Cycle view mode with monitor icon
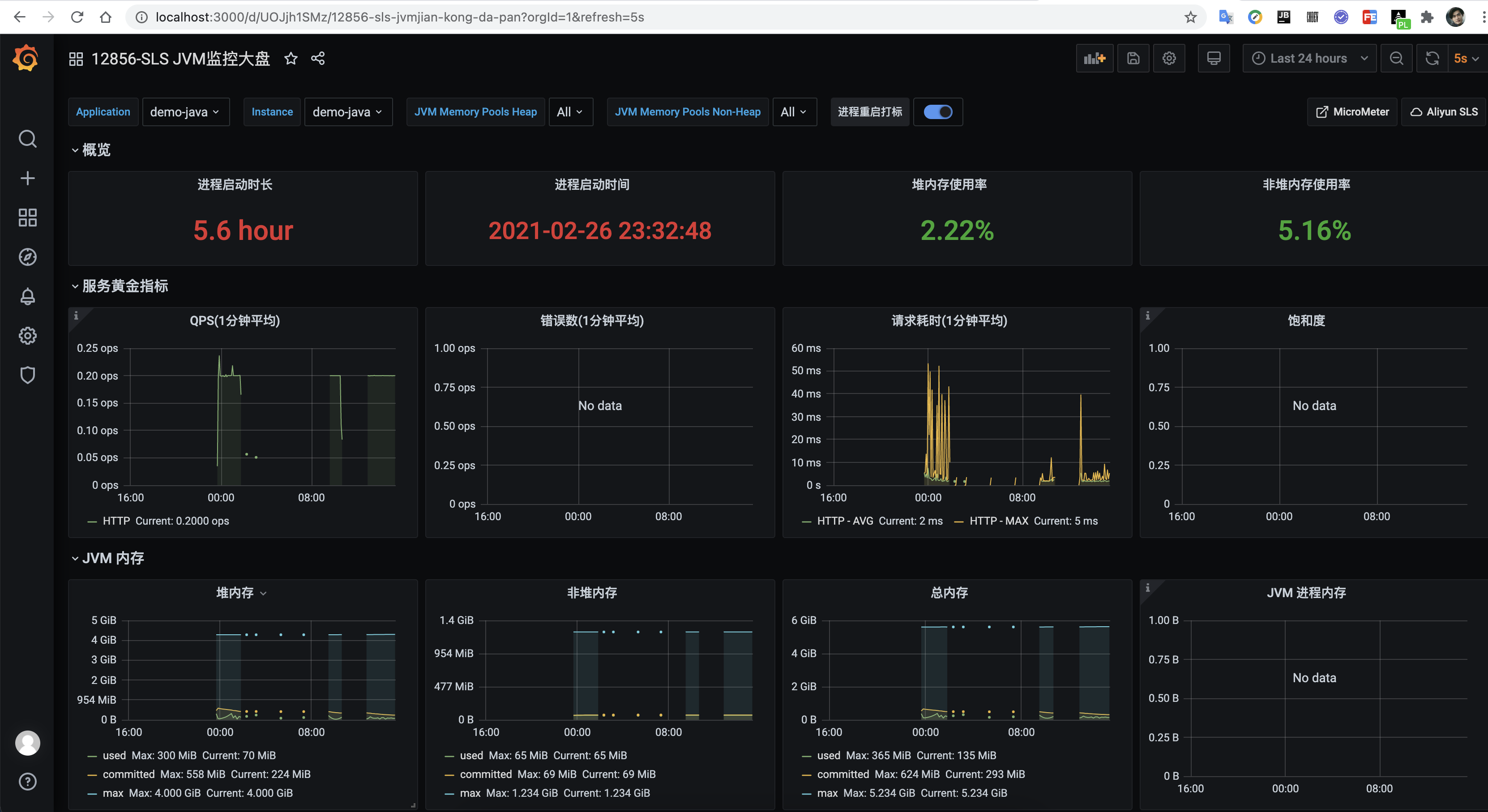This screenshot has width=1488, height=812. coord(1214,58)
